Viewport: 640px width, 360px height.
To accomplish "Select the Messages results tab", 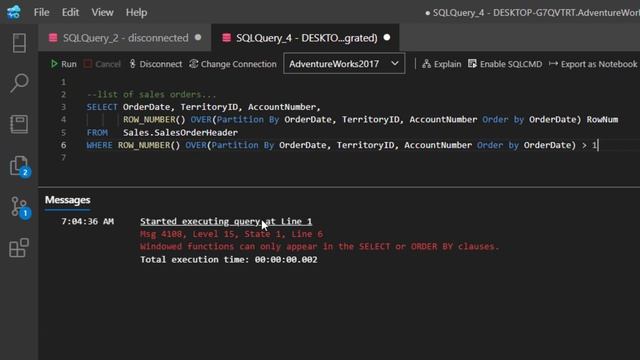I will [x=68, y=200].
